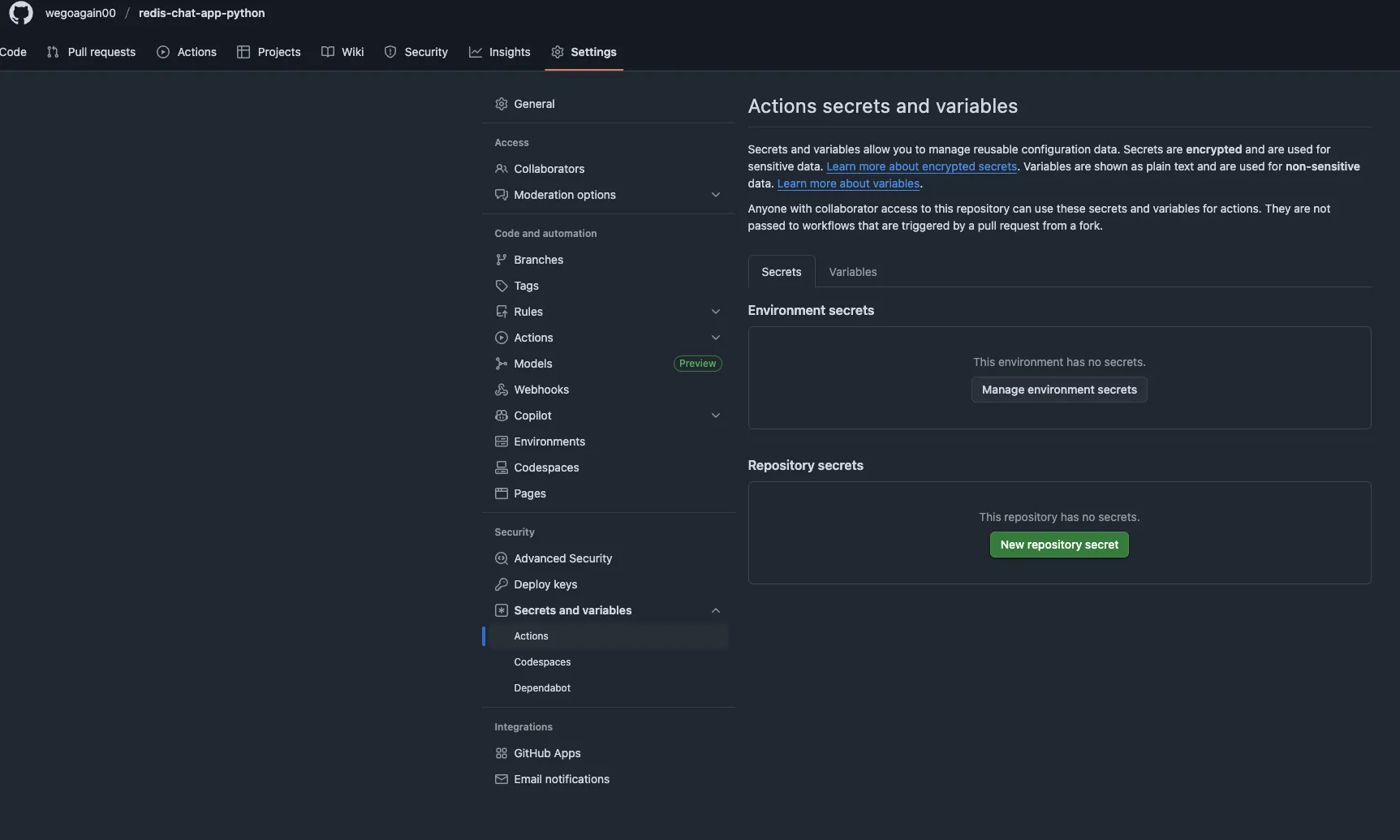Expand the Moderation options chevron
1400x840 pixels.
(x=715, y=195)
